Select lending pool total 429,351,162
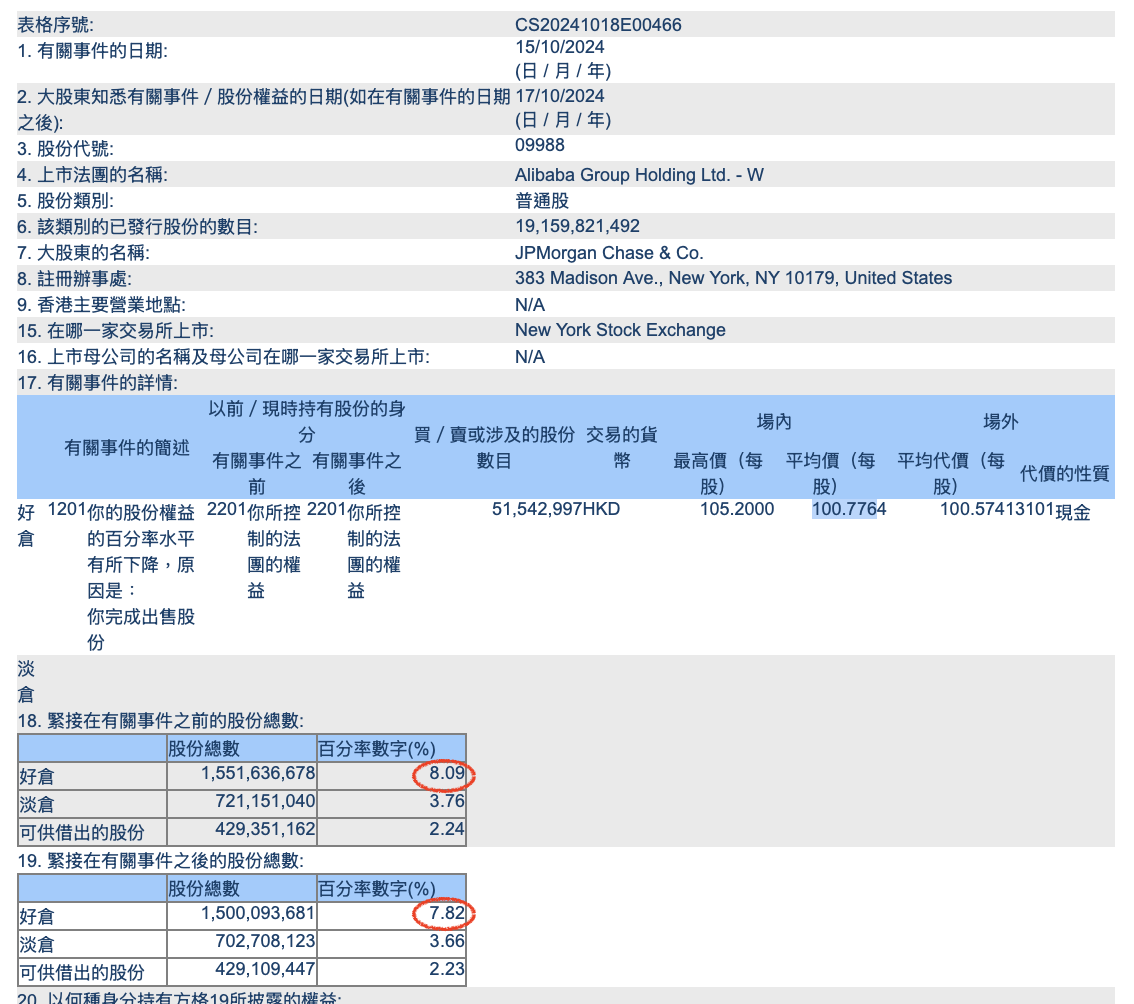 click(x=265, y=829)
